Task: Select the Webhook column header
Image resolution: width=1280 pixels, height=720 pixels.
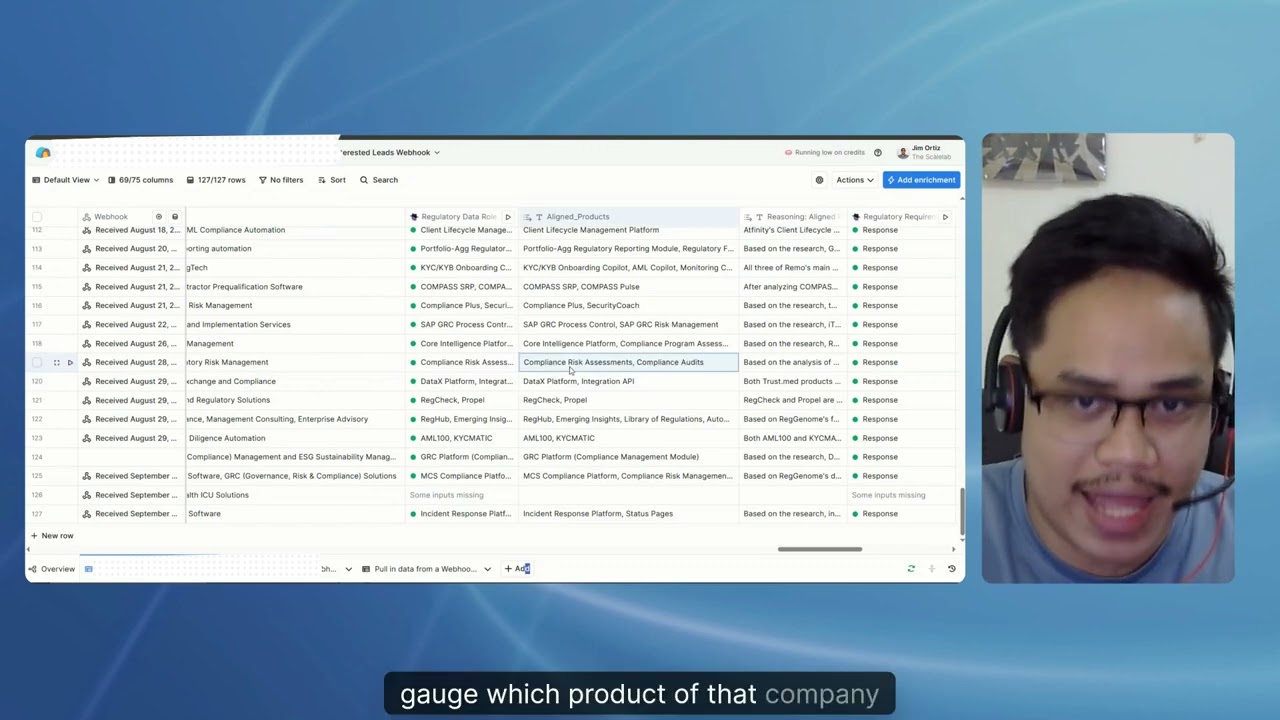Action: pos(111,217)
